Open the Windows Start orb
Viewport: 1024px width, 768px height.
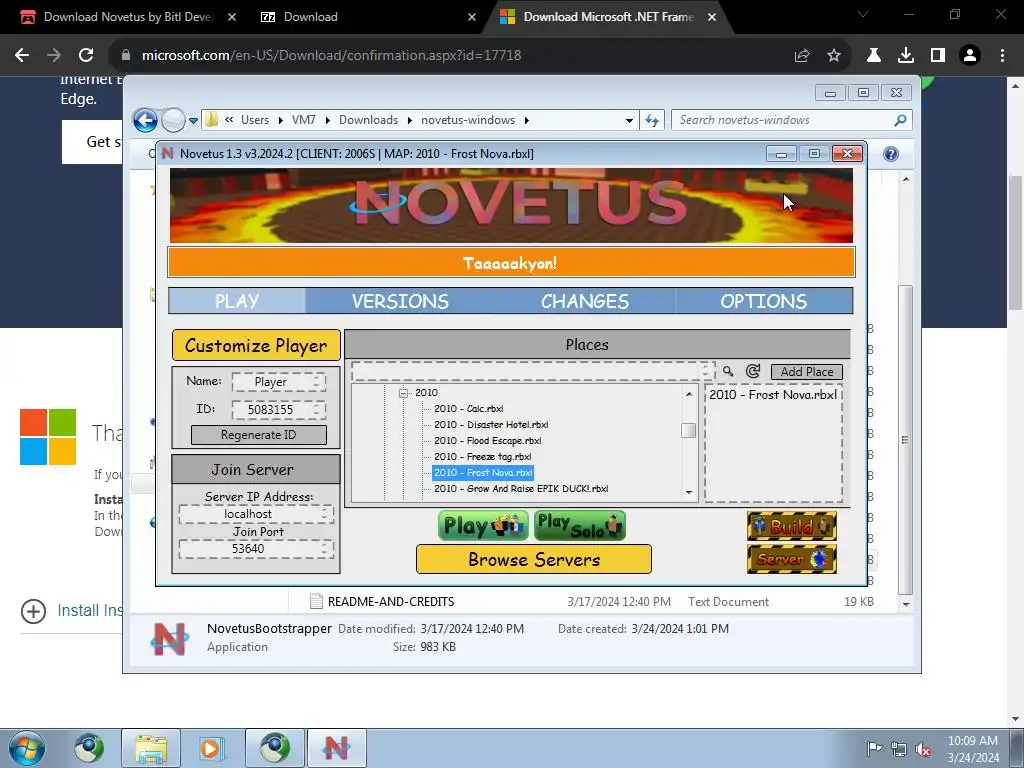click(27, 748)
